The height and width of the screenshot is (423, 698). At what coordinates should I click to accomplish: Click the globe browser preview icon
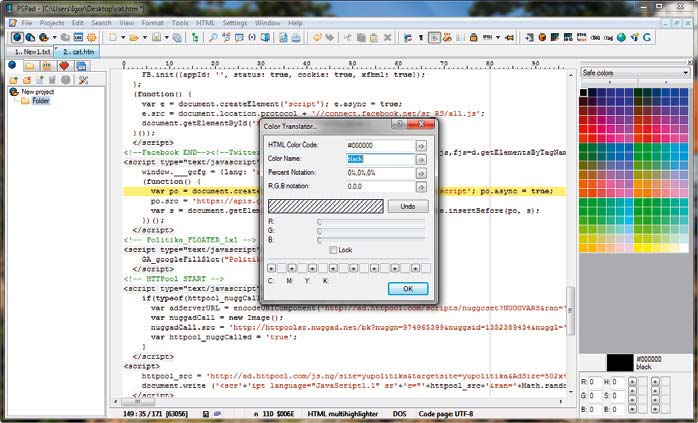(621, 37)
